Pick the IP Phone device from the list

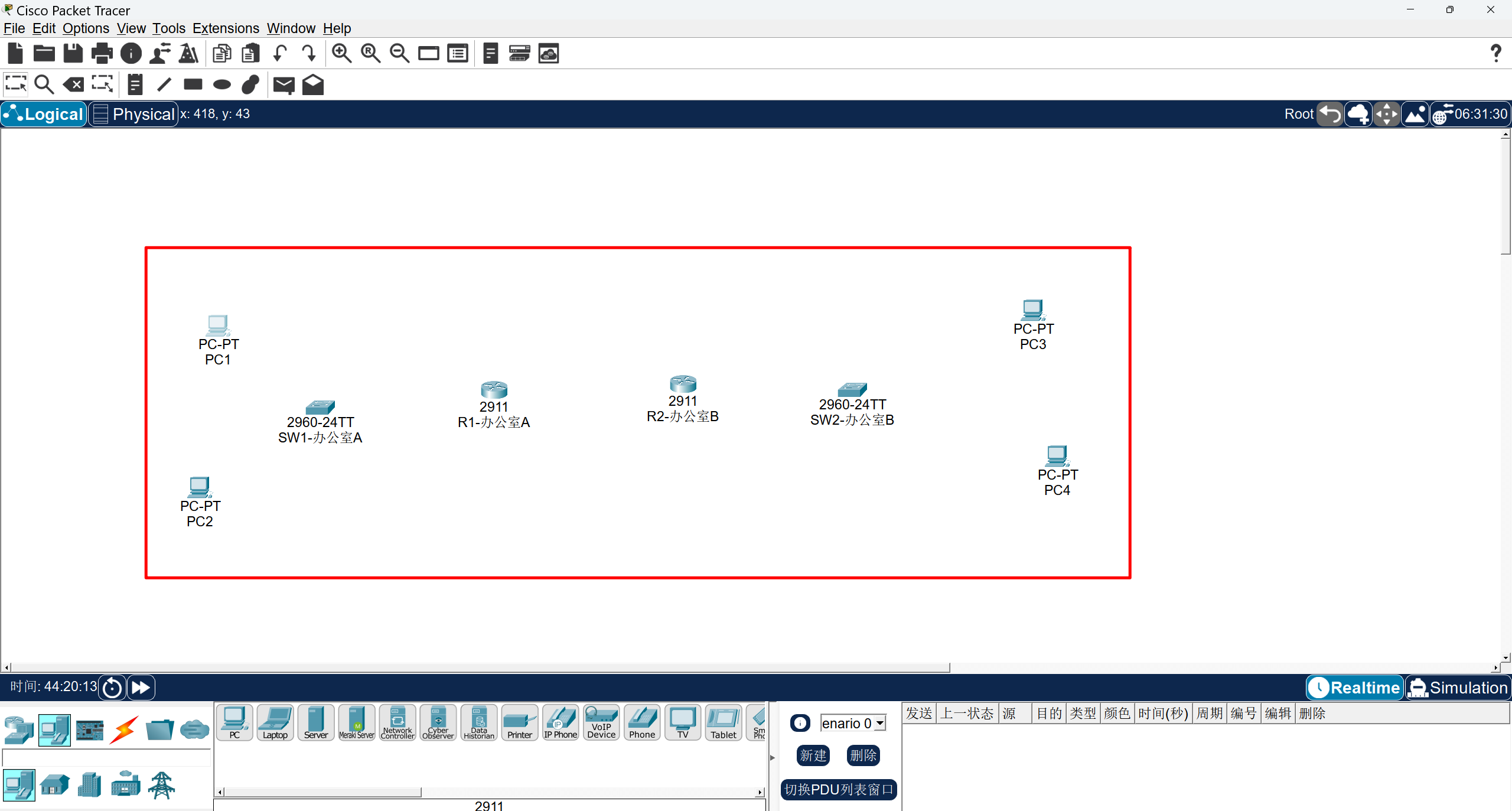pyautogui.click(x=561, y=722)
